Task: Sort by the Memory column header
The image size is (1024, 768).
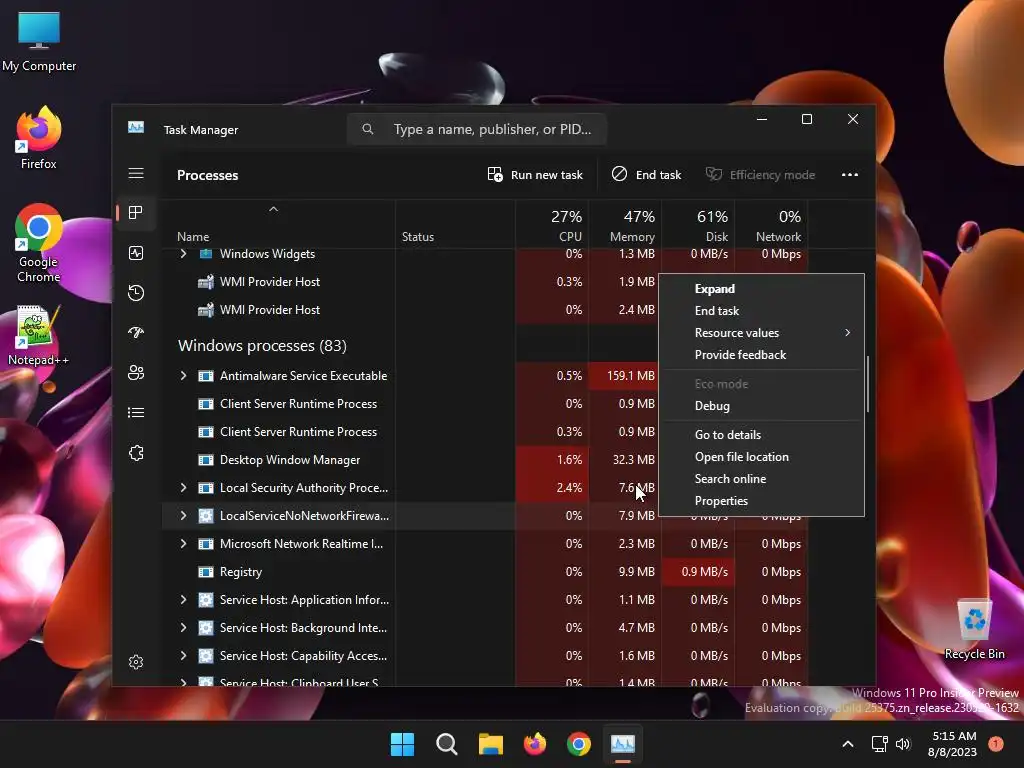Action: (625, 224)
